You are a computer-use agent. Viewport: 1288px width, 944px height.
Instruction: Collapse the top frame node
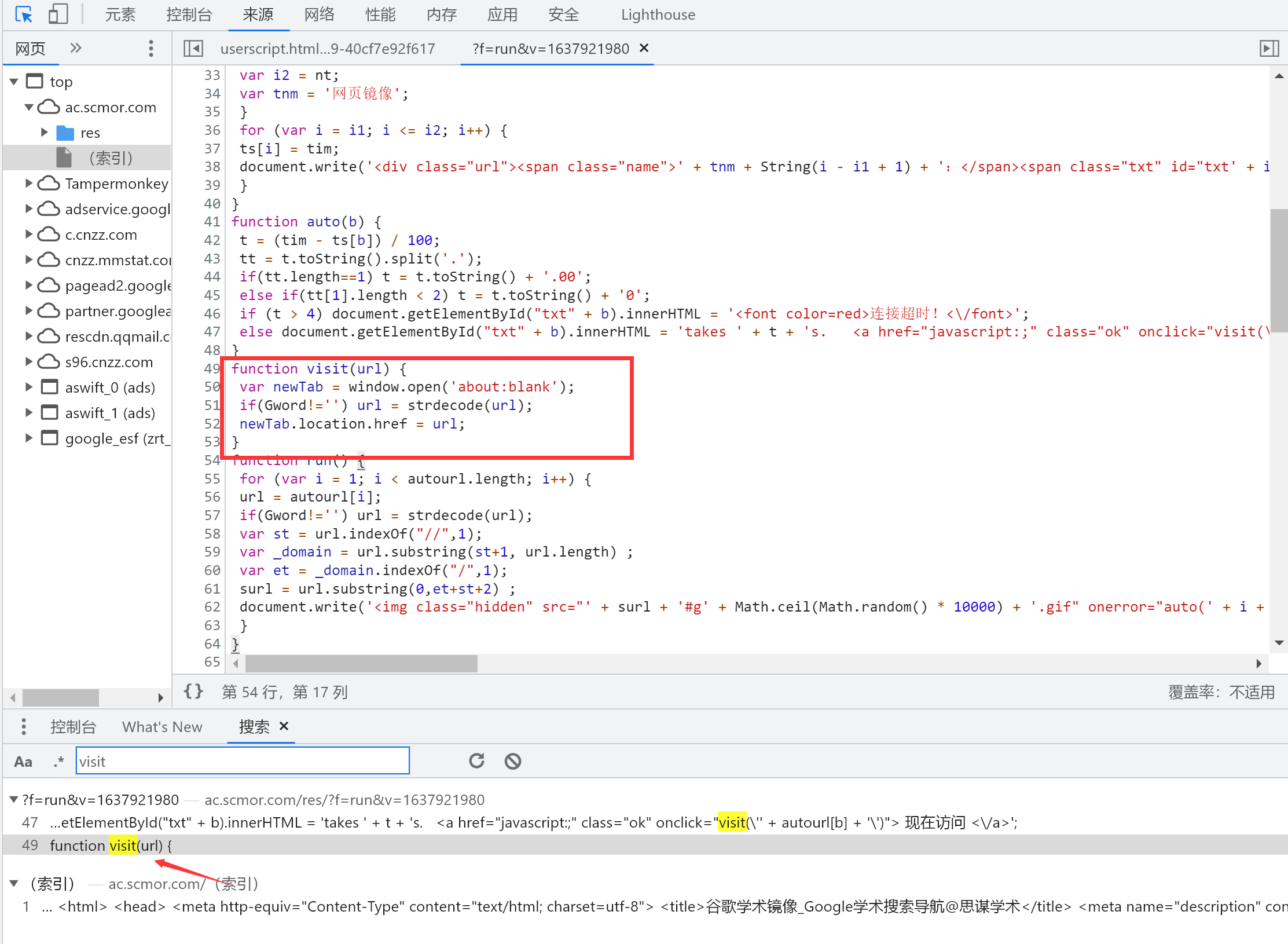click(14, 82)
